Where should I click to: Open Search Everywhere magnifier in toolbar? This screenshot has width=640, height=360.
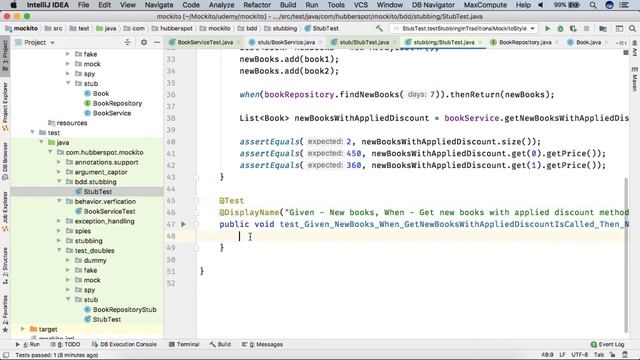pos(632,29)
